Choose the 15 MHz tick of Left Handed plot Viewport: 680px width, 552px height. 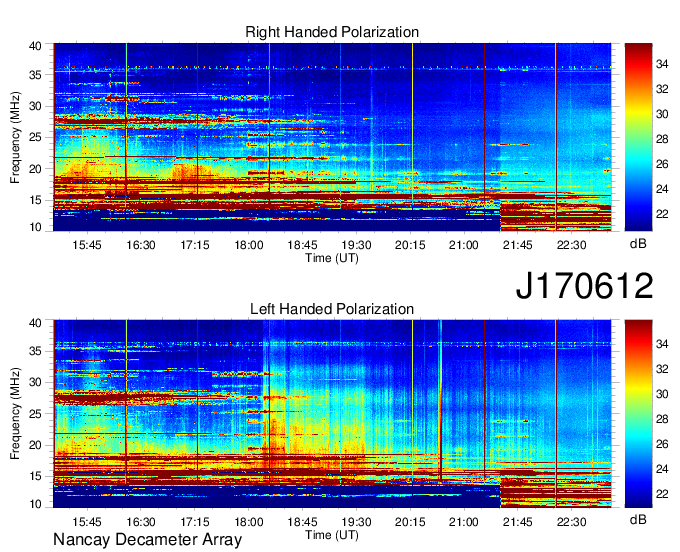click(35, 477)
